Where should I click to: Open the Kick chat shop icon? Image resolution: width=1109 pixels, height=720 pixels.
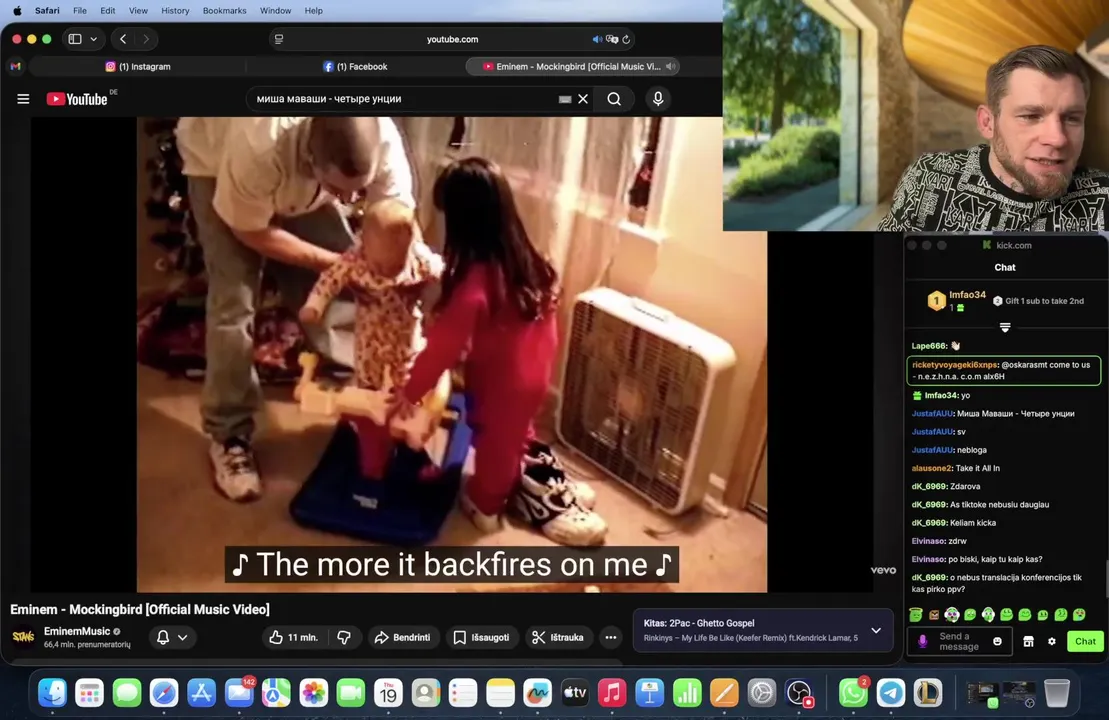click(x=1028, y=641)
